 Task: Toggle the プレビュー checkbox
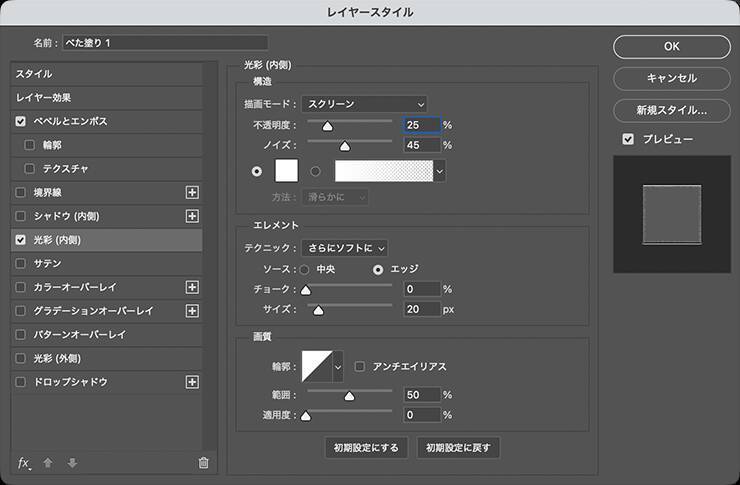pos(628,139)
